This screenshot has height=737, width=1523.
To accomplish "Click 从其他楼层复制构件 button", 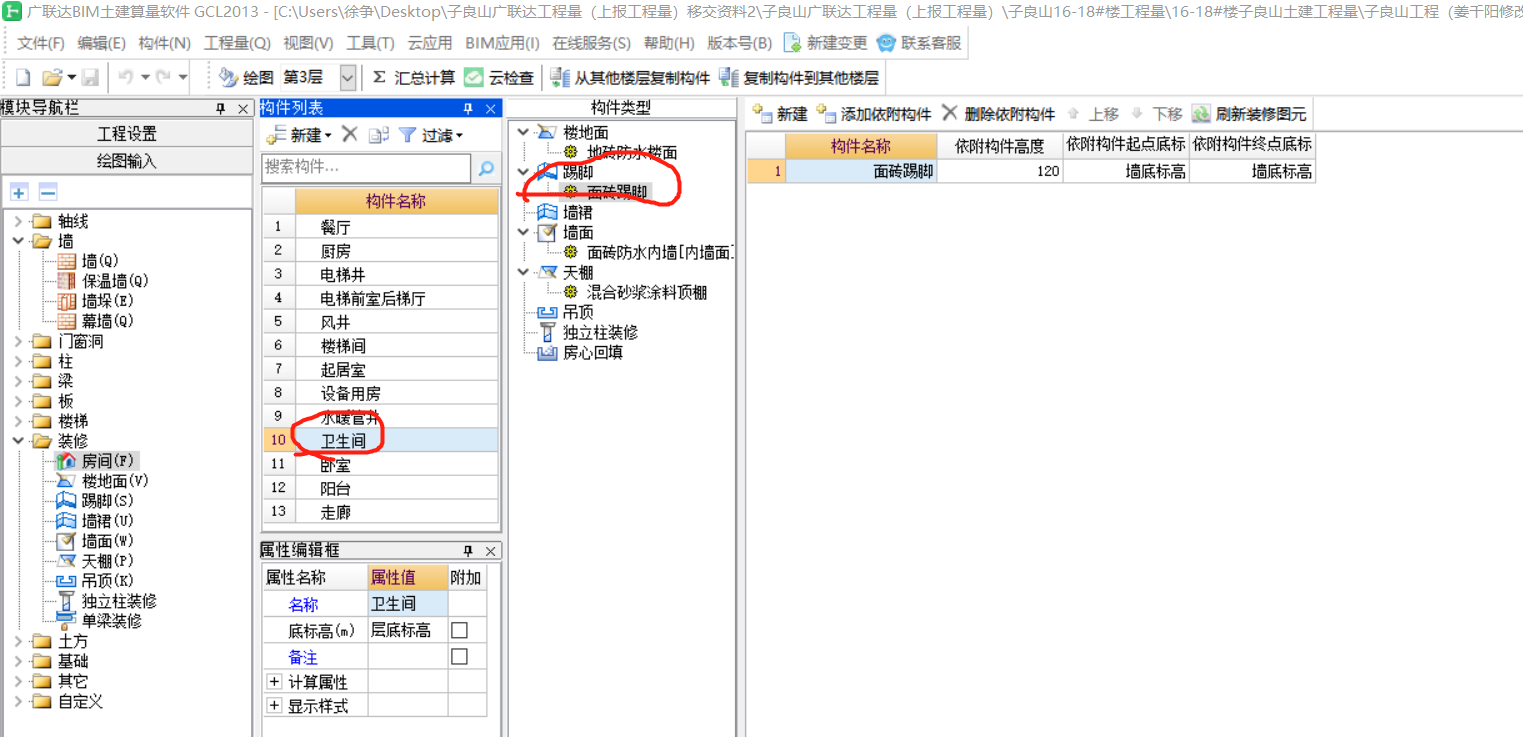I will (629, 77).
